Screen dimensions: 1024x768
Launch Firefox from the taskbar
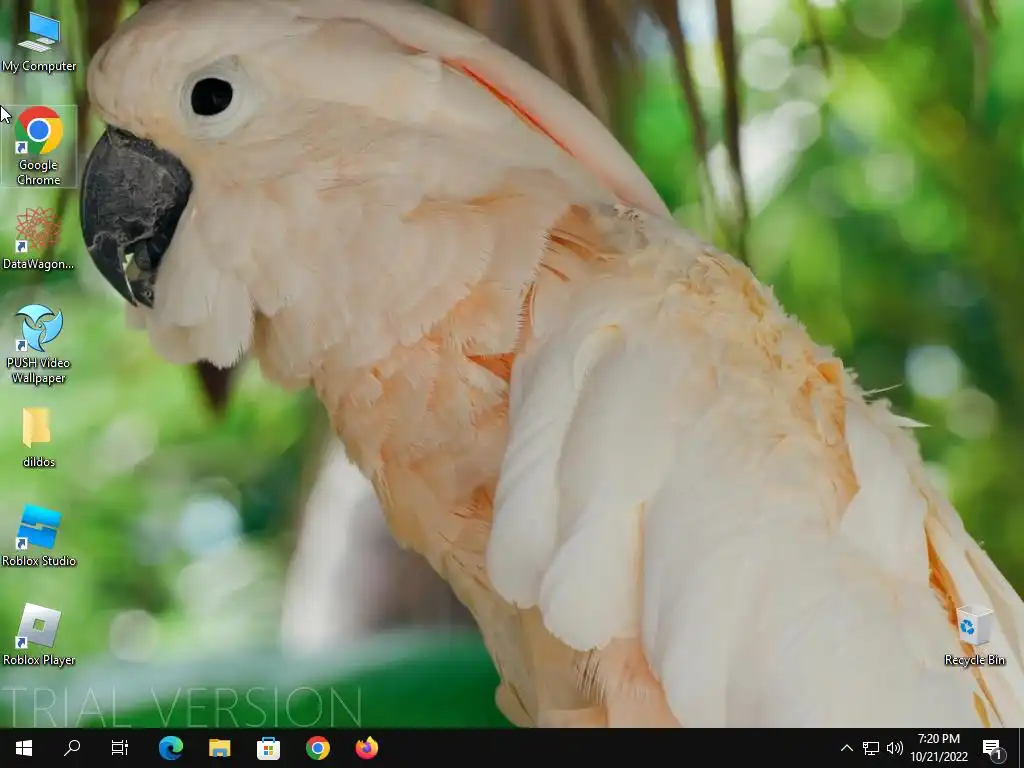(x=366, y=748)
